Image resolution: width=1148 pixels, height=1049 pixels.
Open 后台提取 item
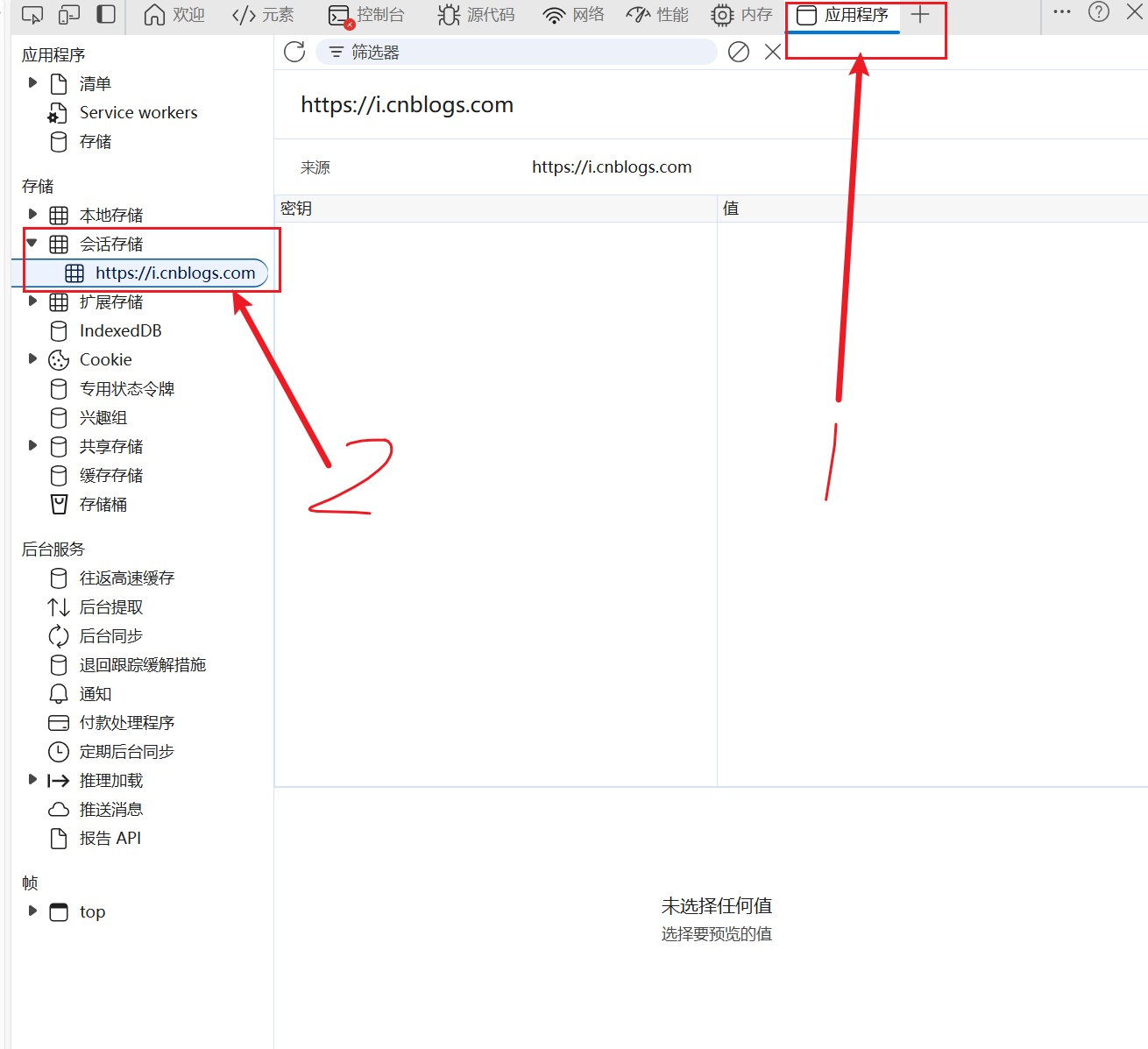pos(111,606)
